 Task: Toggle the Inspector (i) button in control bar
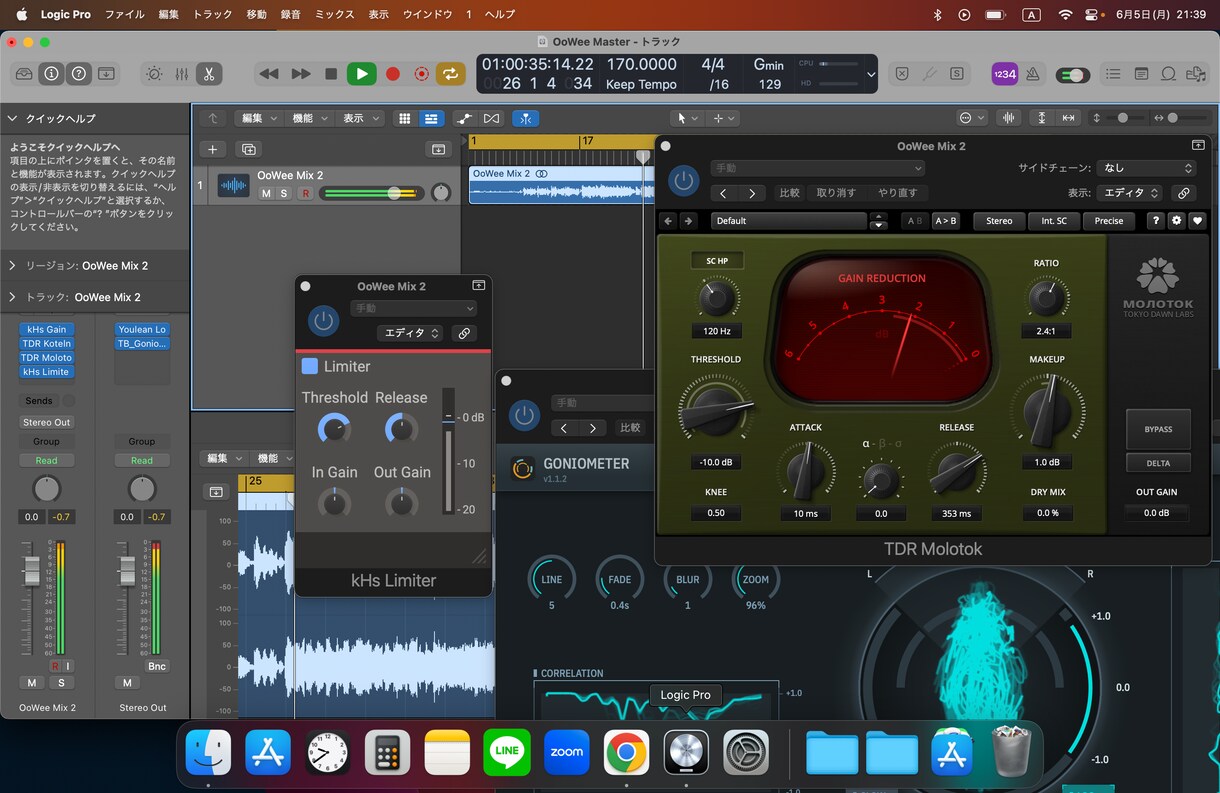coord(51,74)
